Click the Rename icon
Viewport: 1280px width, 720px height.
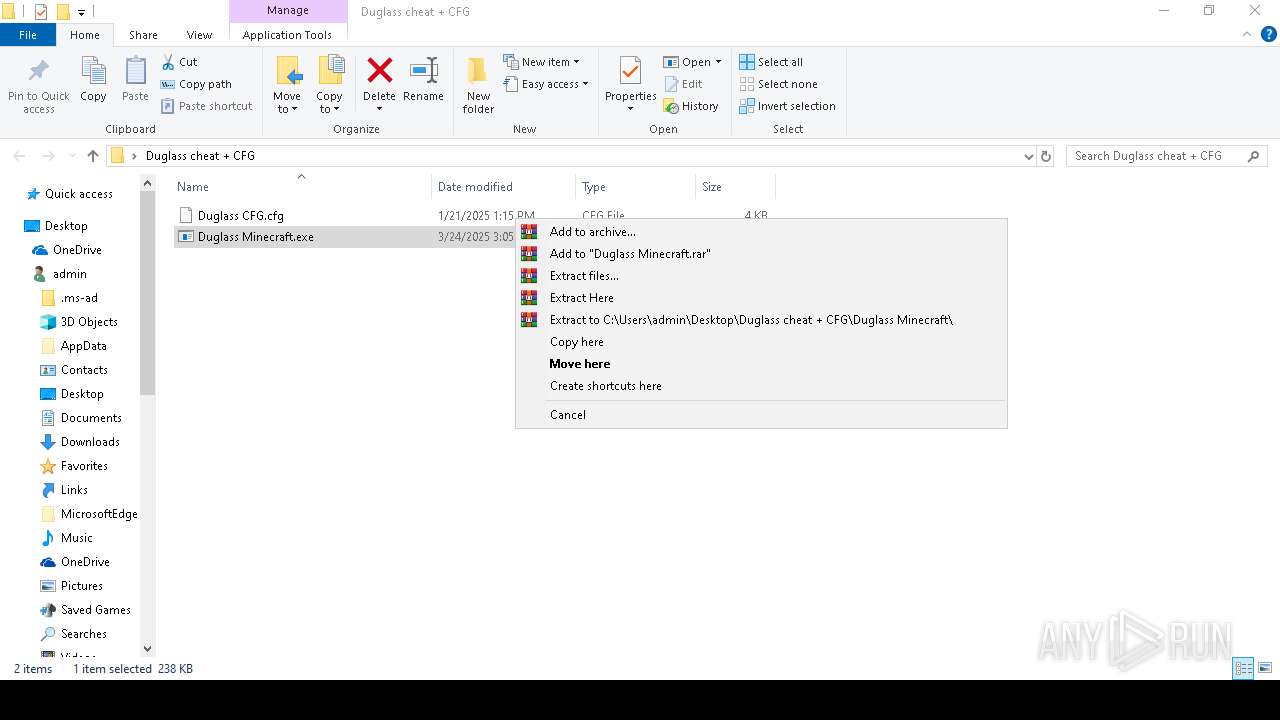[x=423, y=70]
